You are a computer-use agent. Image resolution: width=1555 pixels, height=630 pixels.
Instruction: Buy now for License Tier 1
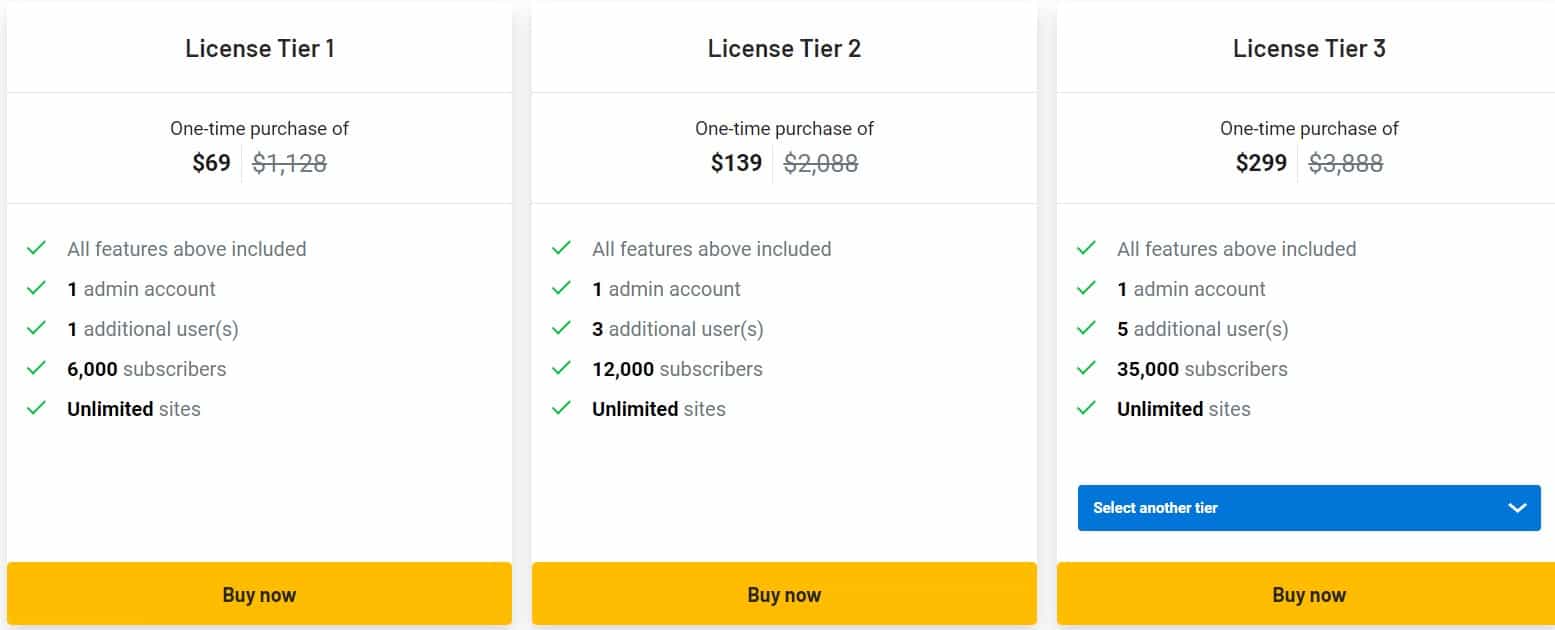click(259, 594)
